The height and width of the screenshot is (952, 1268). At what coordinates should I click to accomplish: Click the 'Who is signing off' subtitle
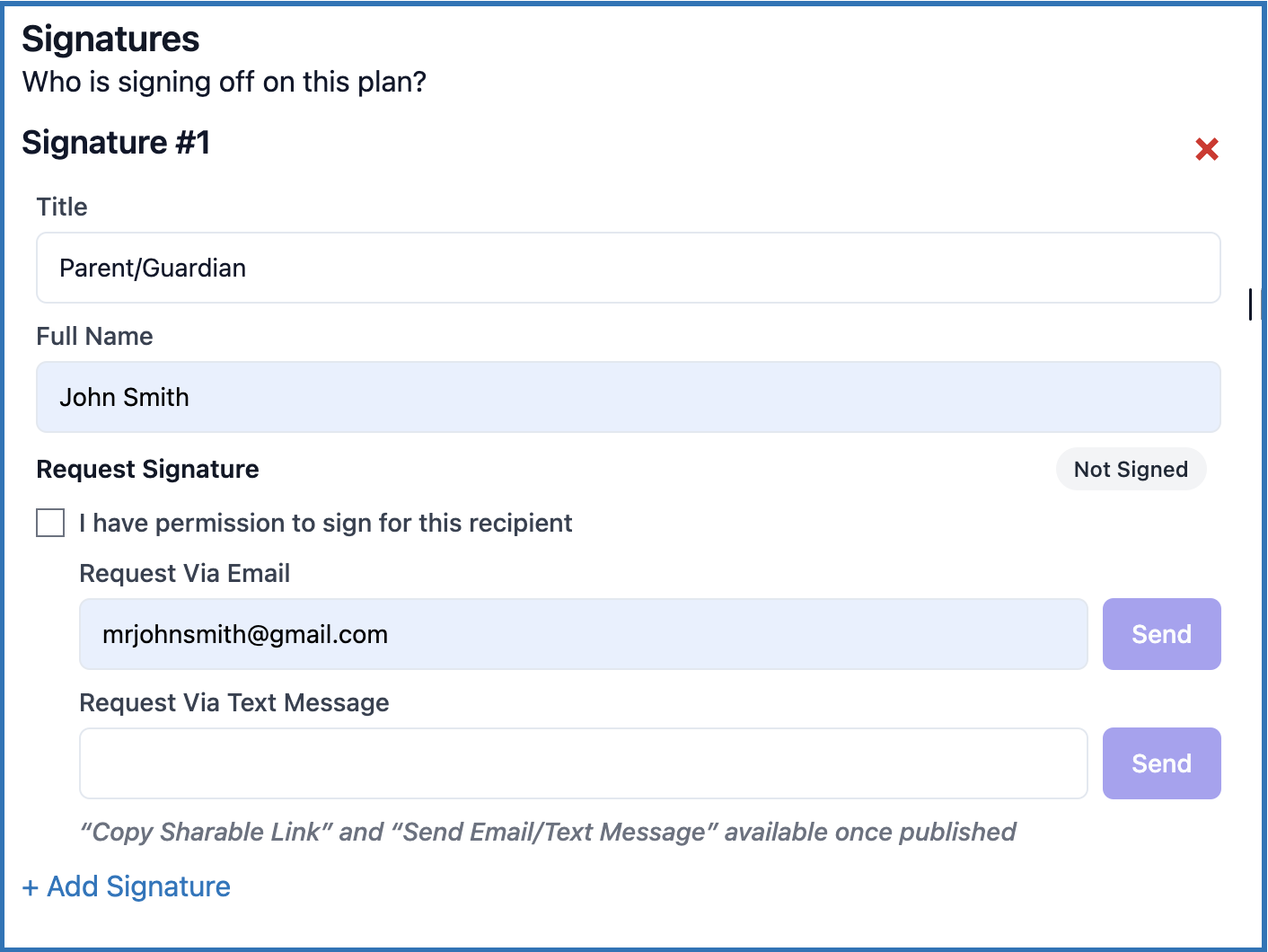pyautogui.click(x=225, y=82)
